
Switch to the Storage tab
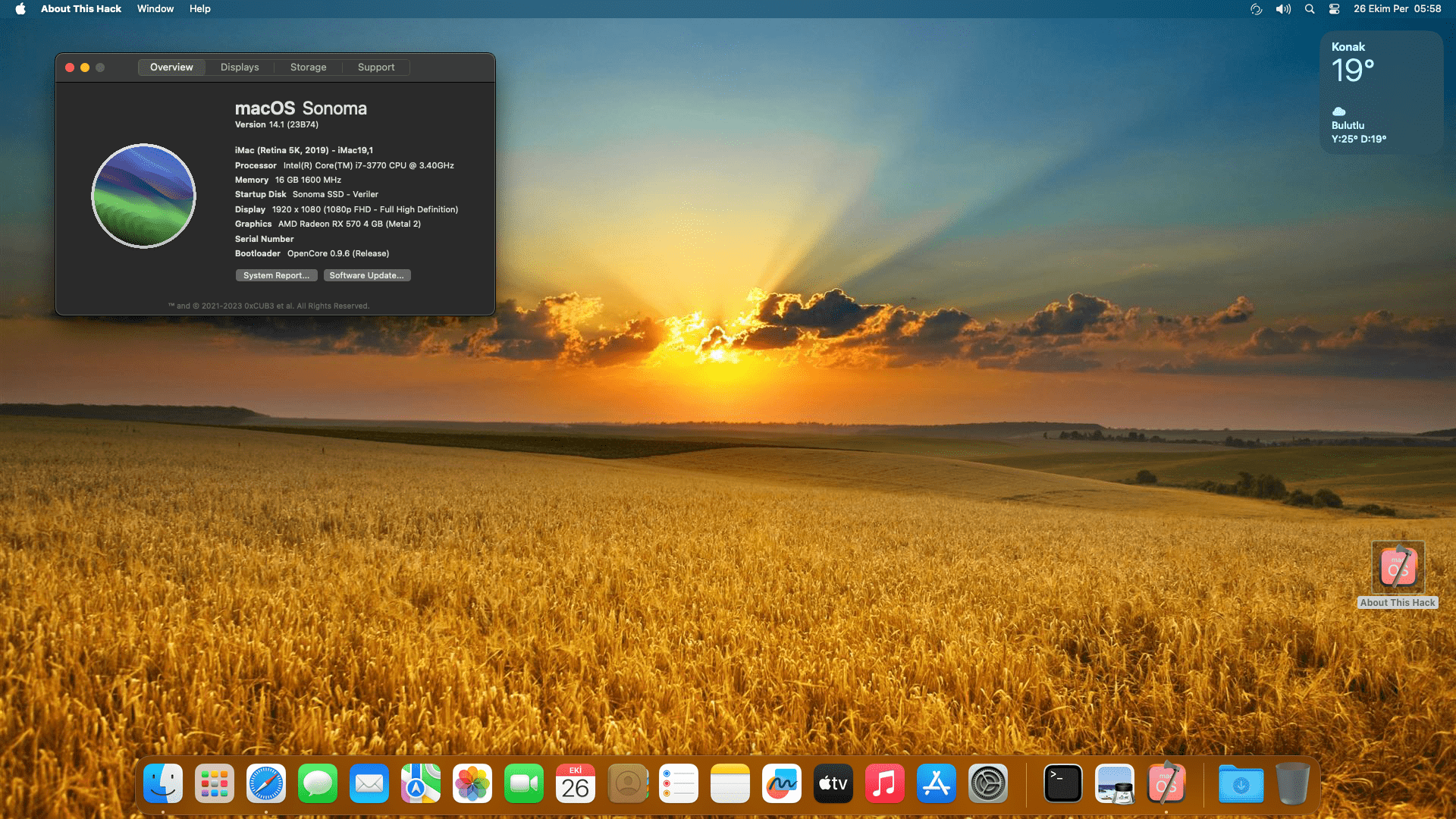click(308, 67)
